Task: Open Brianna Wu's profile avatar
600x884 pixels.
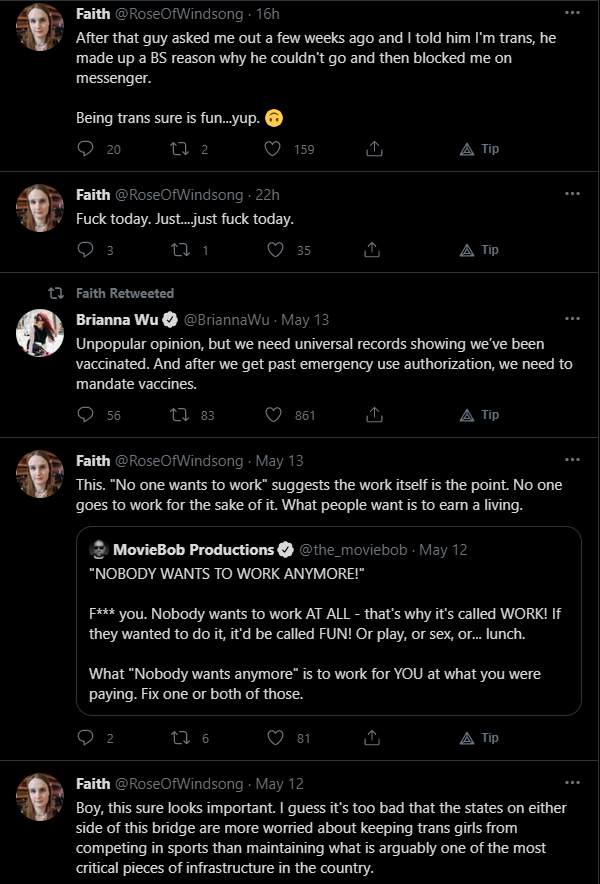Action: point(39,333)
